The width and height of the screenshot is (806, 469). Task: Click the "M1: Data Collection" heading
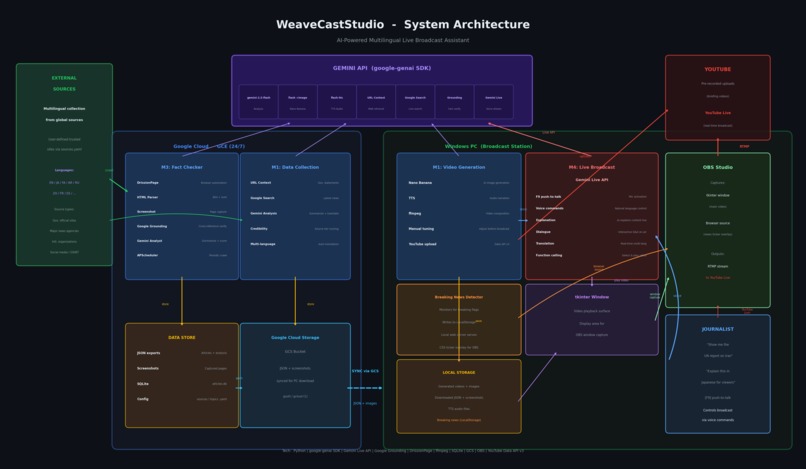(x=295, y=167)
